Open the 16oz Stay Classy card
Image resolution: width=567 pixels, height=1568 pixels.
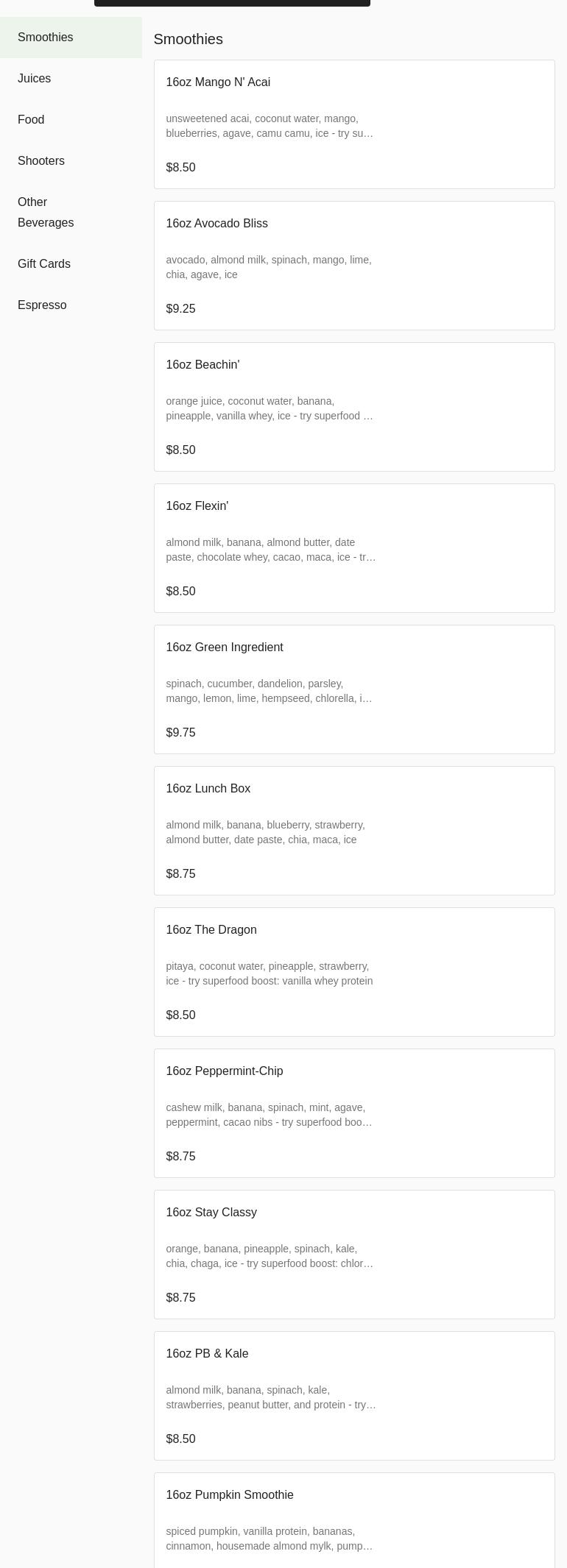pyautogui.click(x=353, y=1255)
